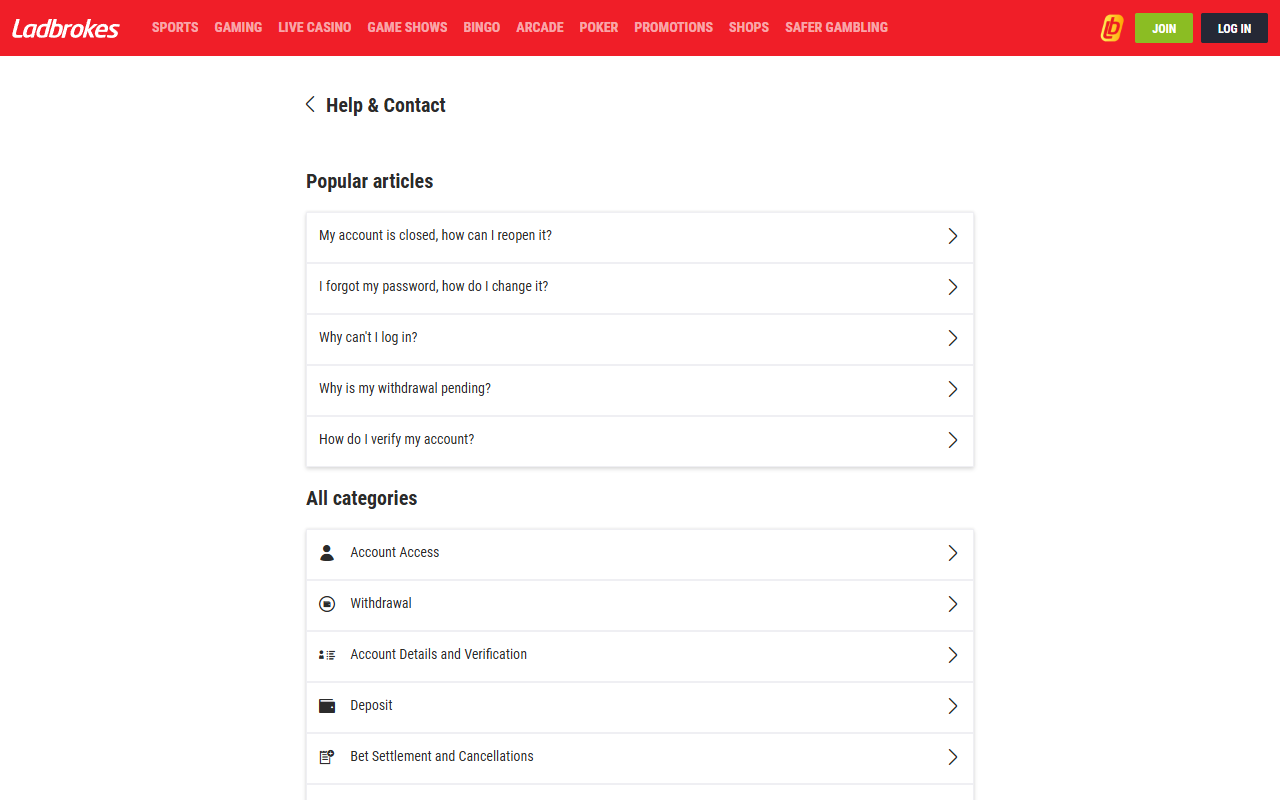The height and width of the screenshot is (800, 1280).
Task: Click the Bet Settlement and Cancellations icon
Action: (x=327, y=757)
